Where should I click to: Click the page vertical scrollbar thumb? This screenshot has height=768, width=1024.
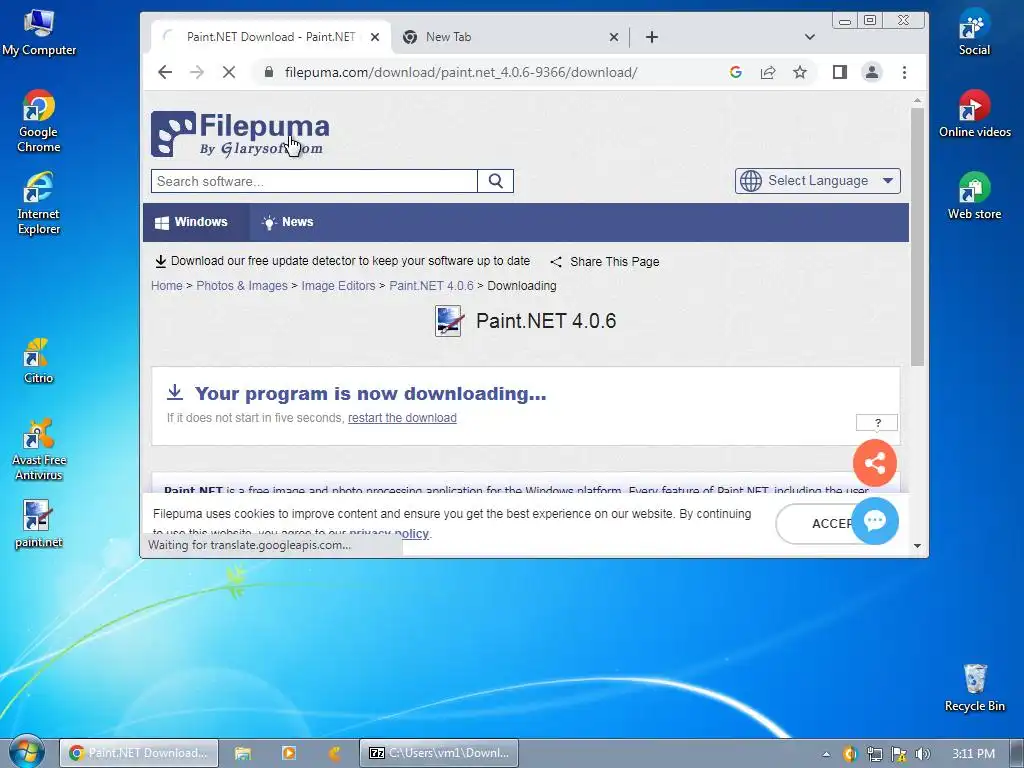(x=918, y=236)
